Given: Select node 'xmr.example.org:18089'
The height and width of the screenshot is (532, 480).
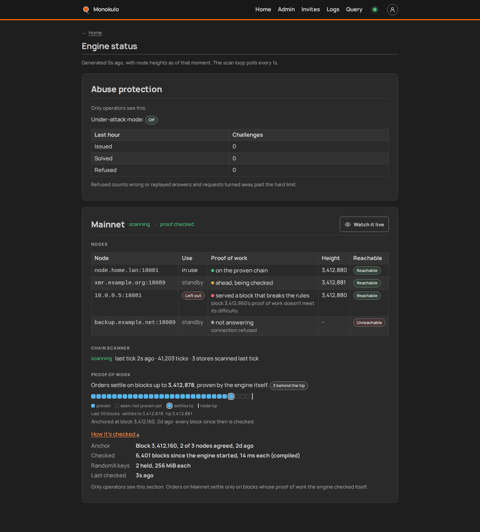Looking at the screenshot, I should [x=130, y=282].
